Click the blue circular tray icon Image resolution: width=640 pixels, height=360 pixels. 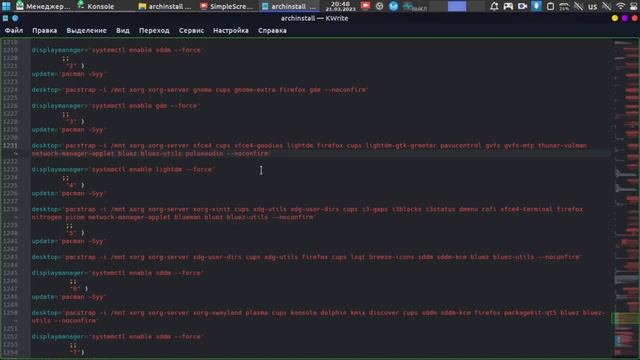click(x=393, y=6)
